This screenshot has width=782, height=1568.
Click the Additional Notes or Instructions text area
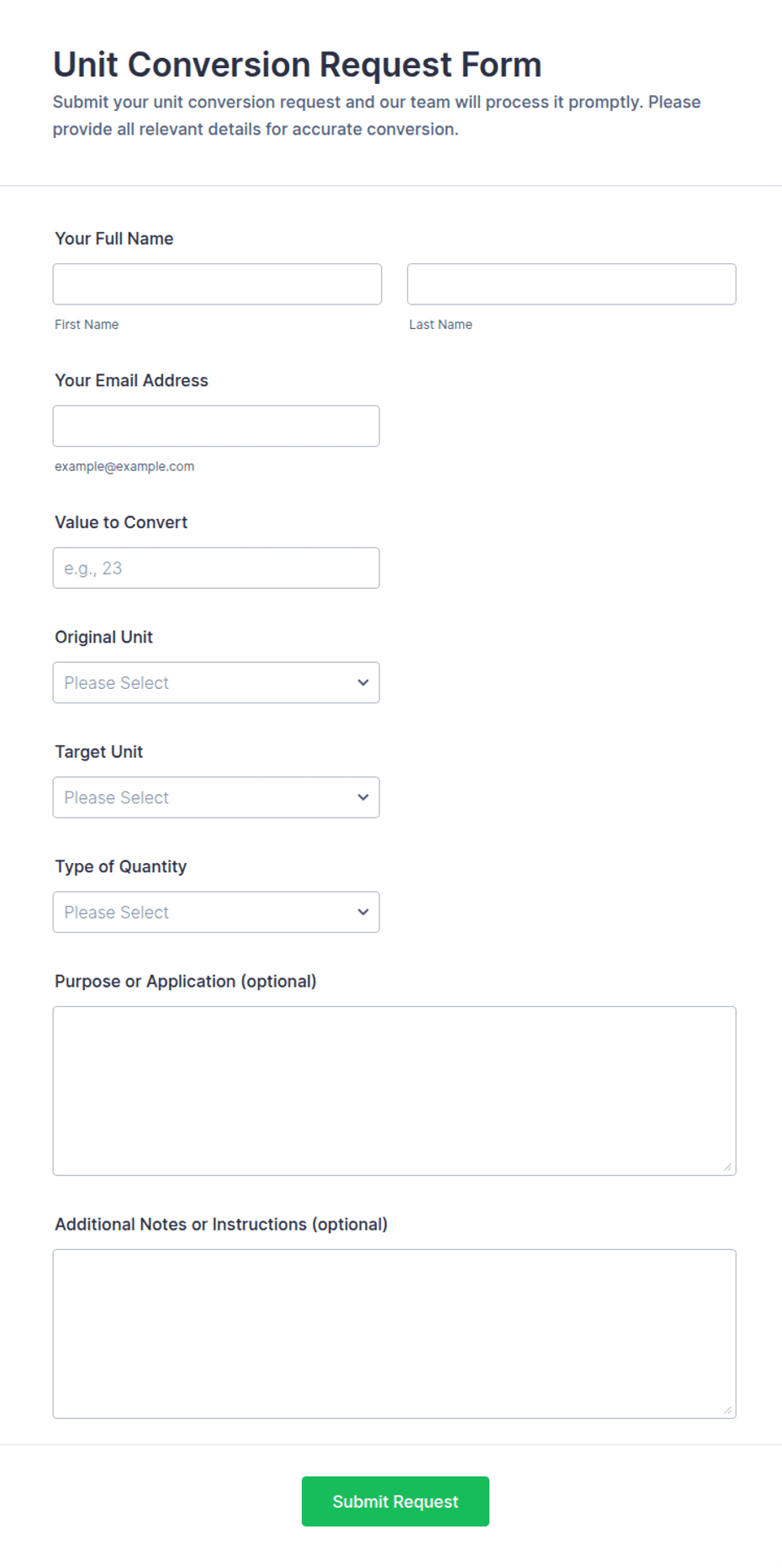[394, 1334]
